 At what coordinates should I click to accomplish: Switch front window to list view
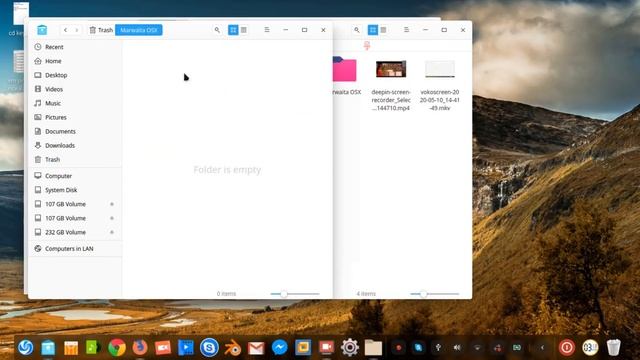click(244, 30)
